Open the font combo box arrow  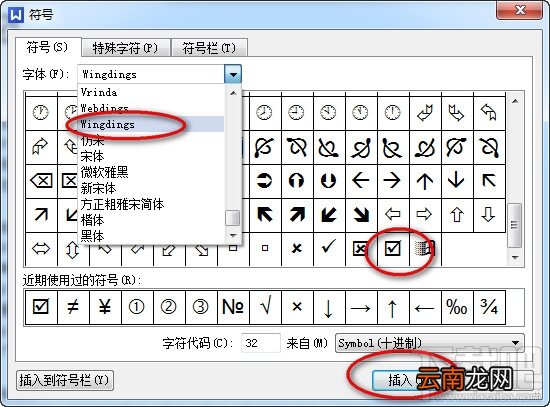233,74
